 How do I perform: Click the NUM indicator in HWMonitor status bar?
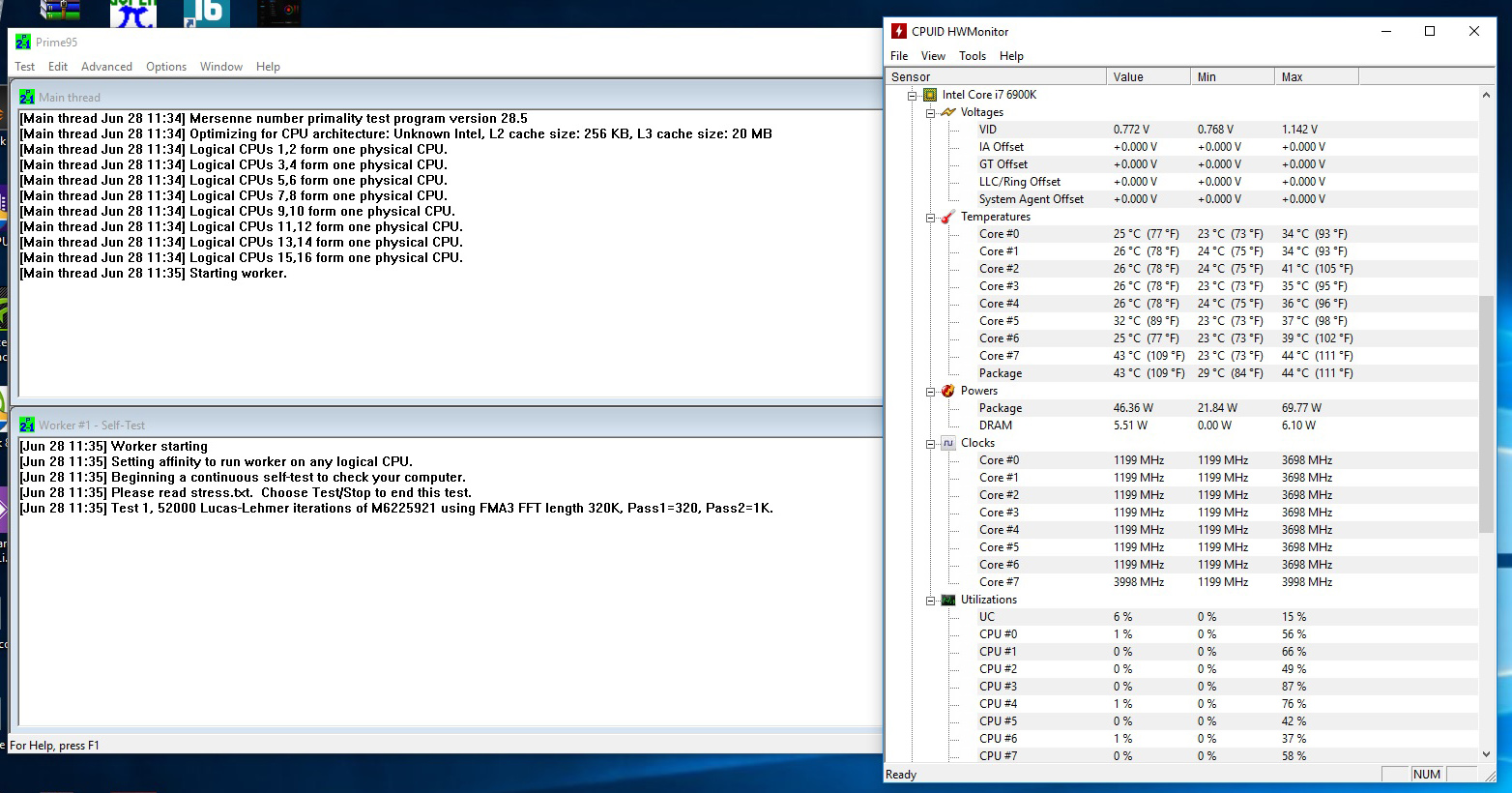1426,775
